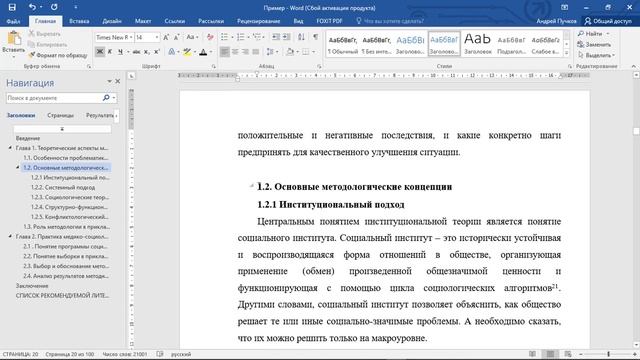Open the Стили pane launcher

570,66
